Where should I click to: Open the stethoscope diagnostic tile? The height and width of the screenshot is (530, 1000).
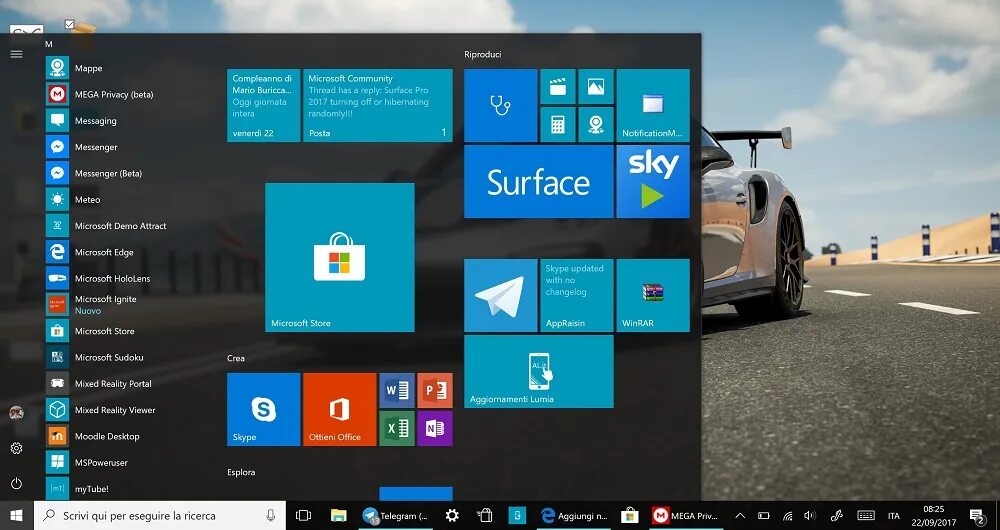point(501,105)
